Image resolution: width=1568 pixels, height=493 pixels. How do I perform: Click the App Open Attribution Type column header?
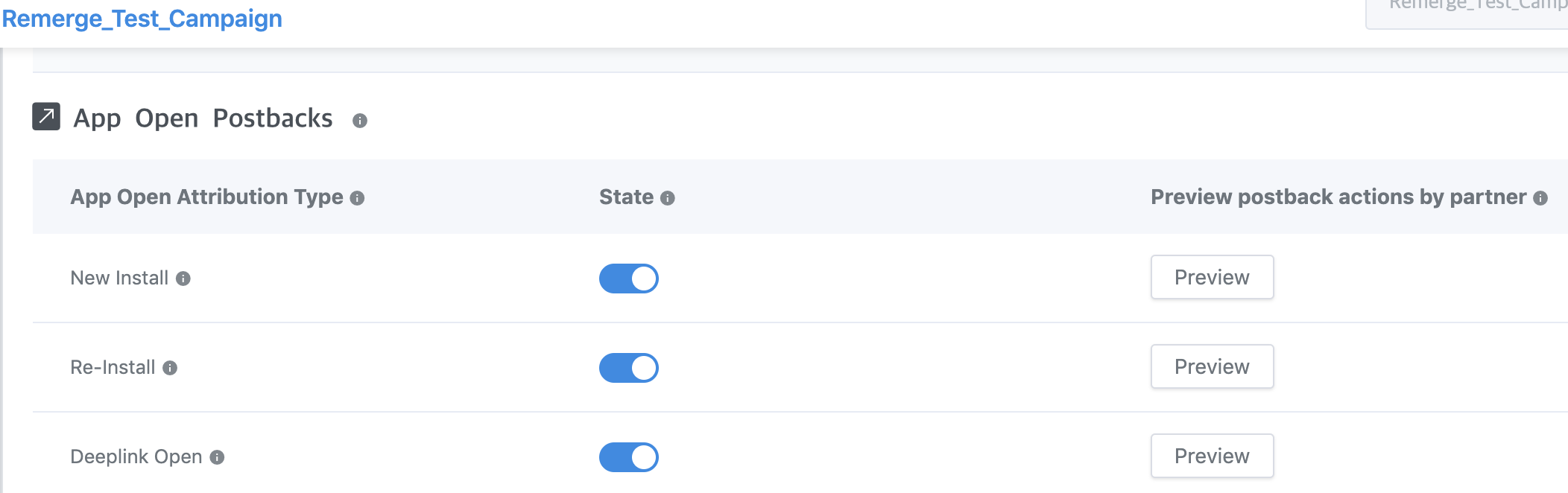point(206,197)
